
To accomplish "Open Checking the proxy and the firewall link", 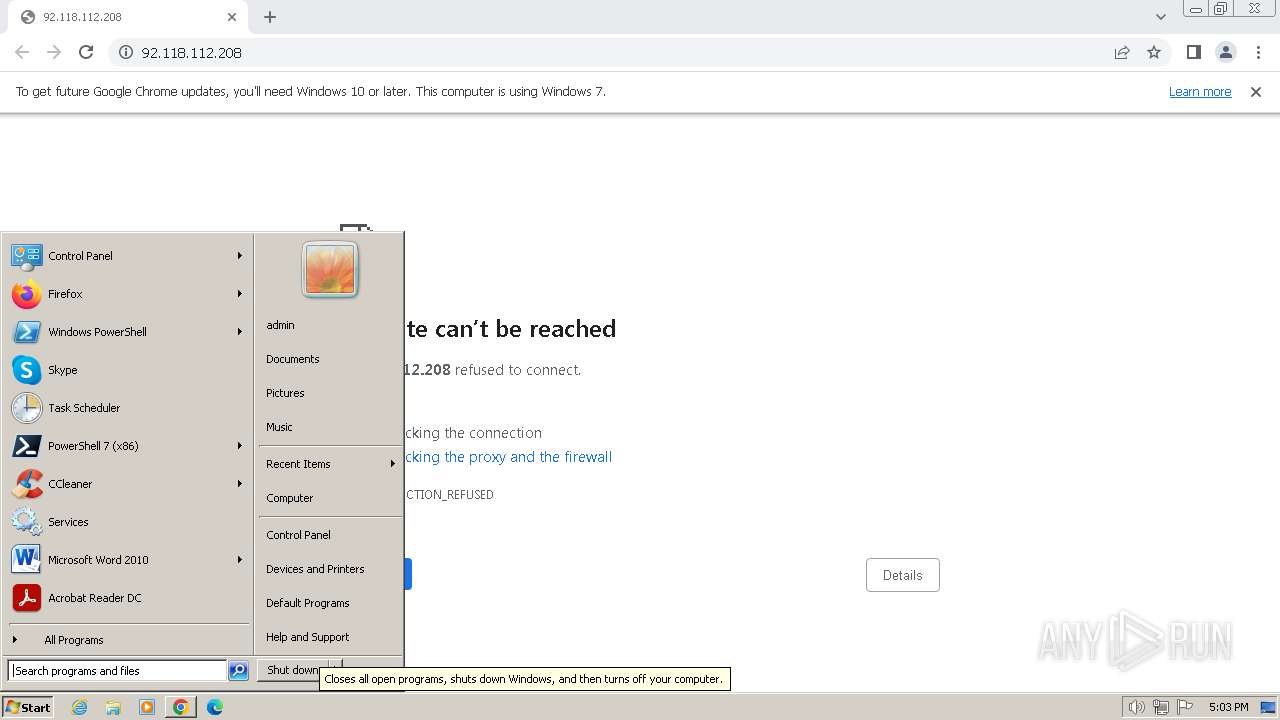I will coord(508,457).
